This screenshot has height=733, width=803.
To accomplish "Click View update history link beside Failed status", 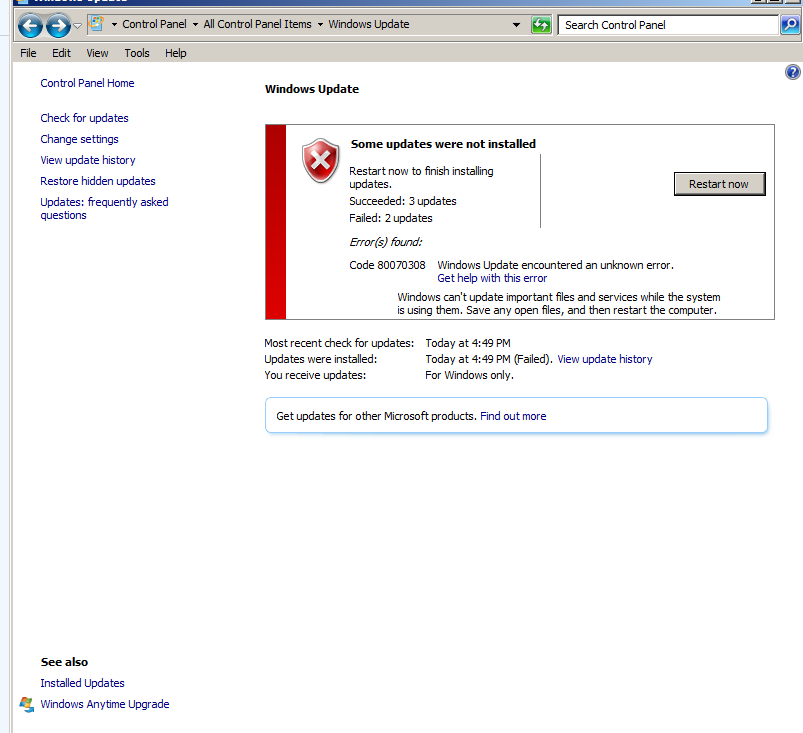I will (x=605, y=359).
